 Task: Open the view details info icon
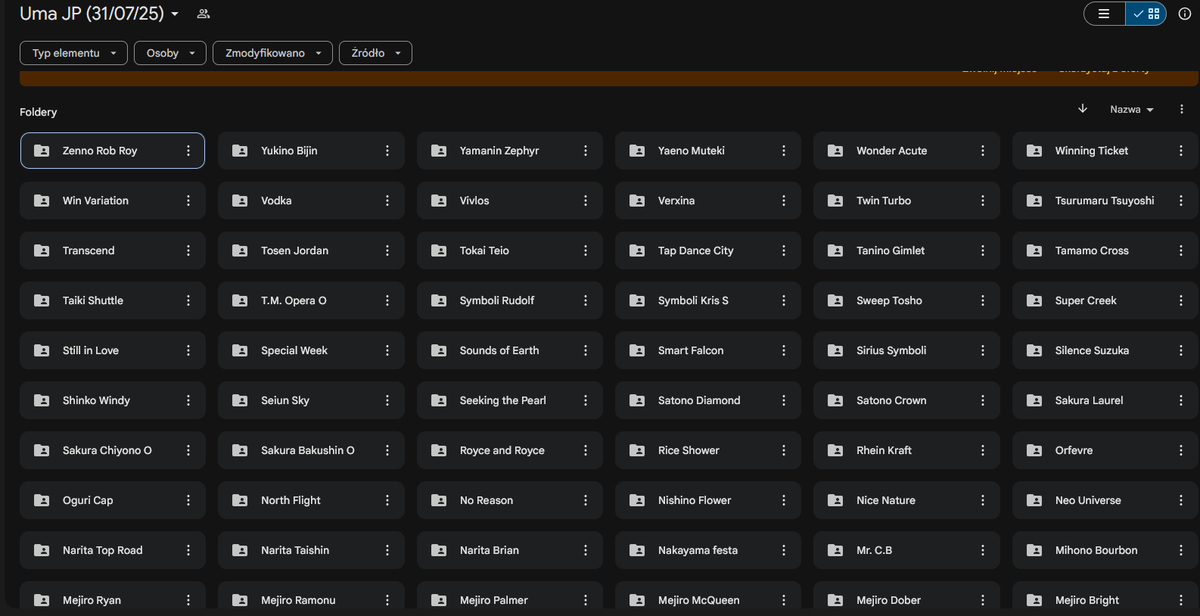point(1185,14)
